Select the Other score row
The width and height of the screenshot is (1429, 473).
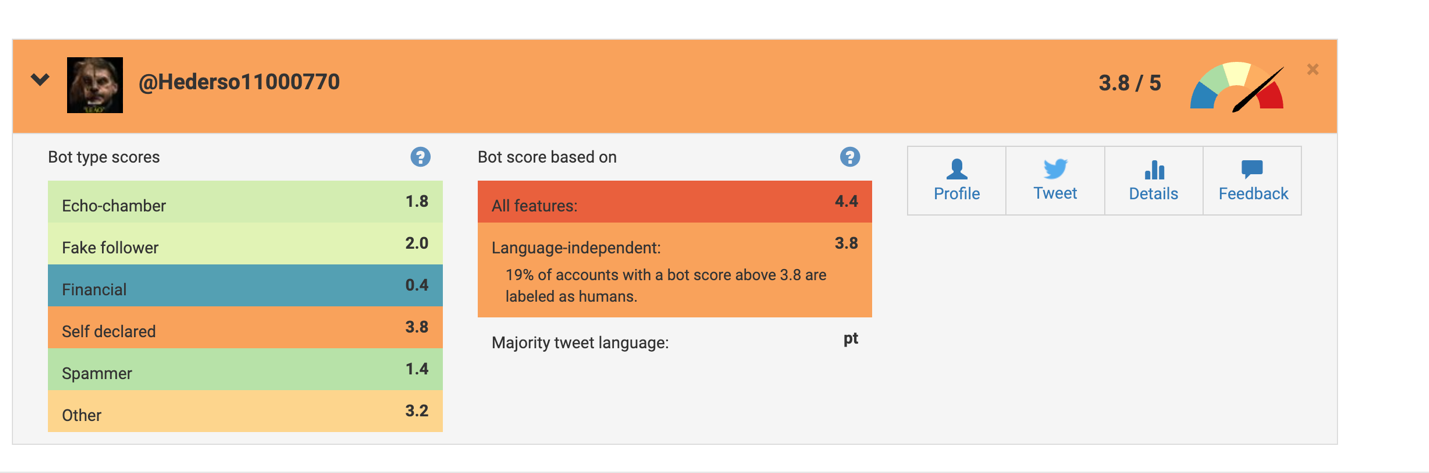[245, 412]
